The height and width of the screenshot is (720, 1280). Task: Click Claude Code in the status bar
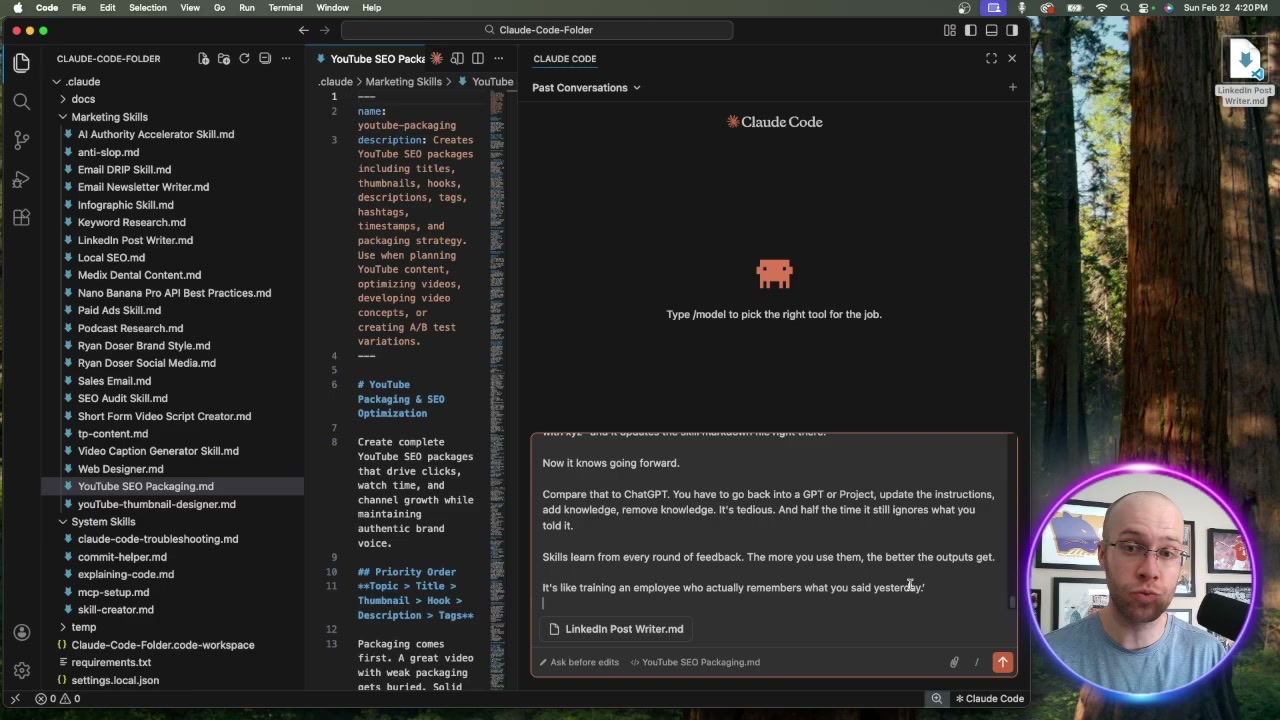(988, 699)
